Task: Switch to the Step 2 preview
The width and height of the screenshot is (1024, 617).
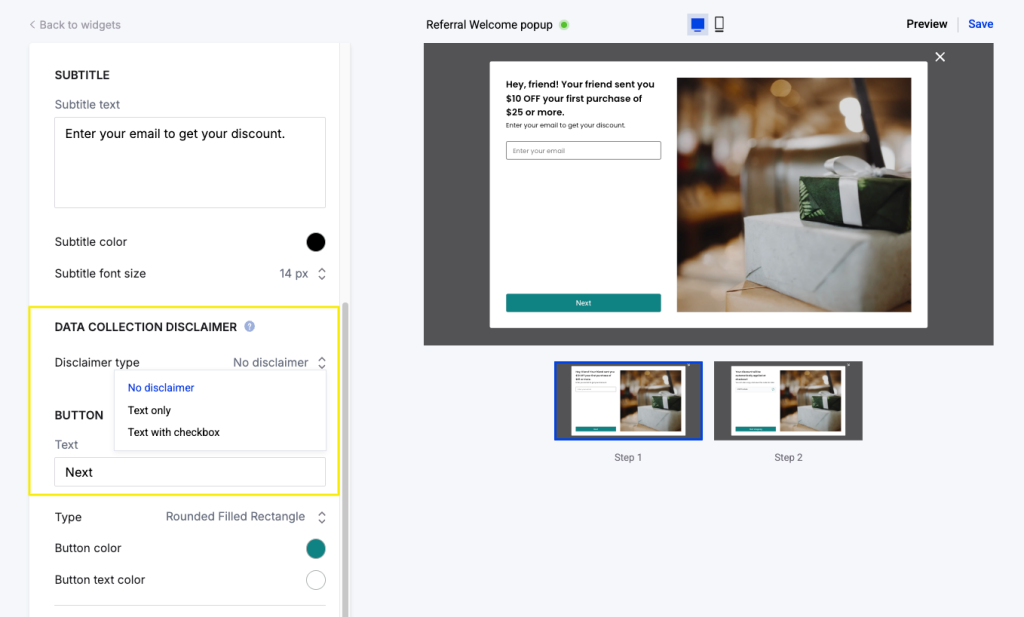Action: click(x=788, y=400)
